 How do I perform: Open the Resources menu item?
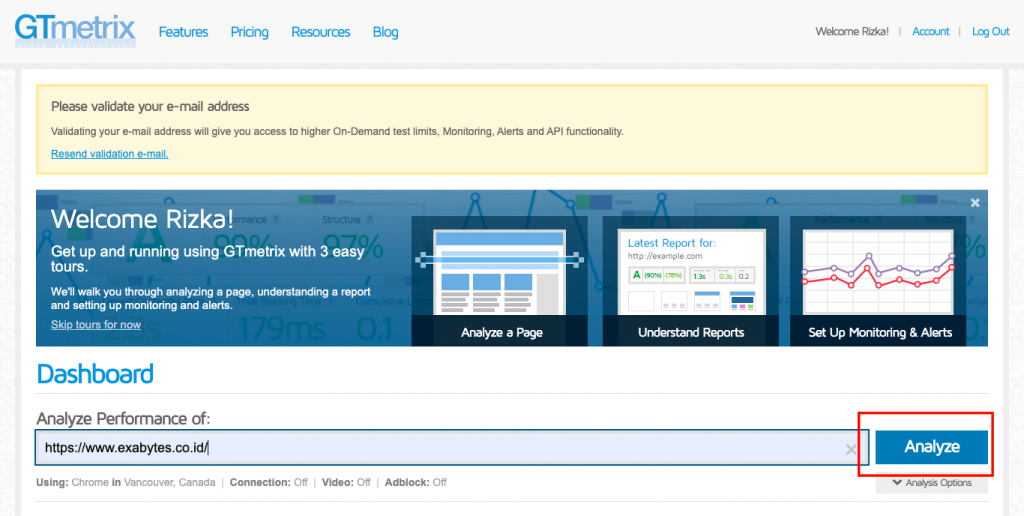(321, 32)
